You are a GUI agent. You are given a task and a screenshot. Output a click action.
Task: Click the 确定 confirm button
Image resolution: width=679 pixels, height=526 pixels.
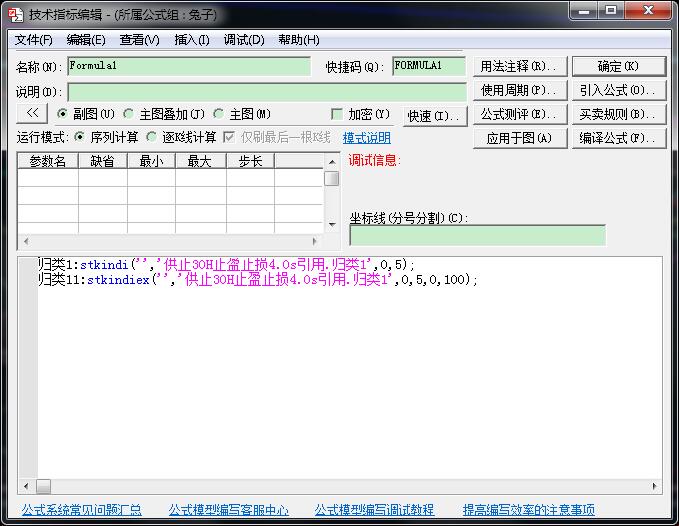[618, 66]
